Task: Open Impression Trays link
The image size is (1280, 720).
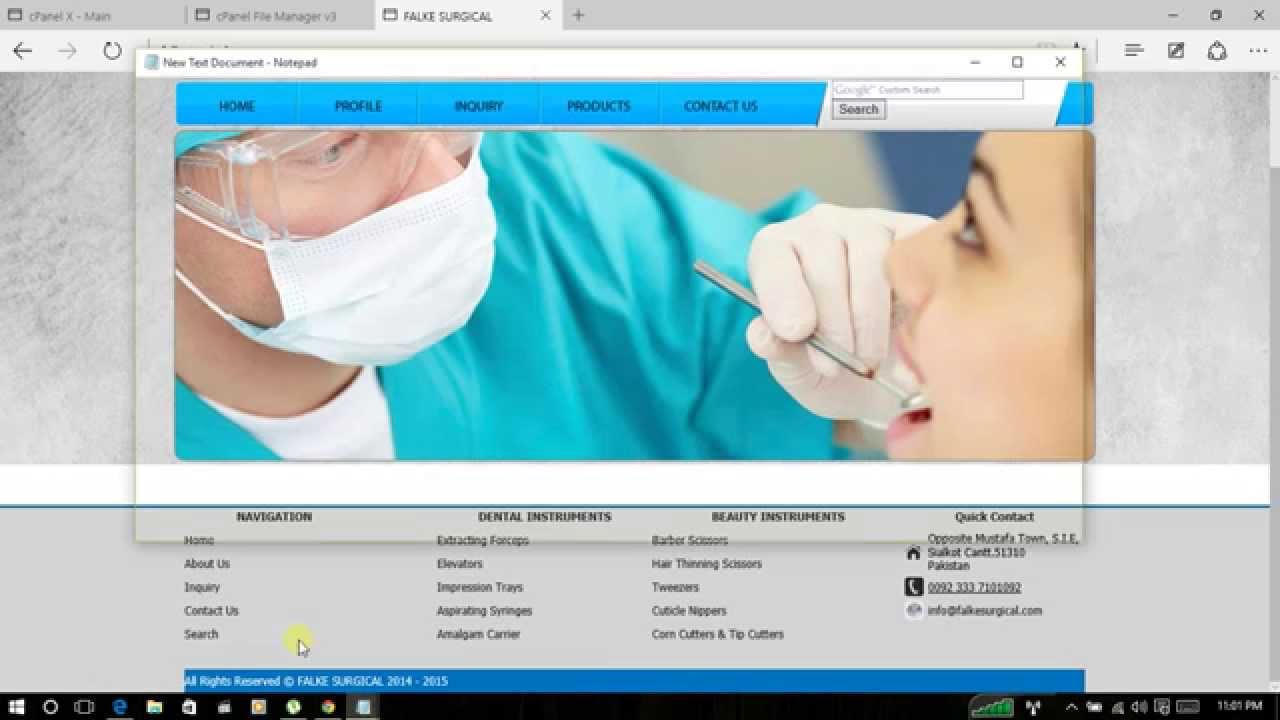Action: (x=480, y=587)
